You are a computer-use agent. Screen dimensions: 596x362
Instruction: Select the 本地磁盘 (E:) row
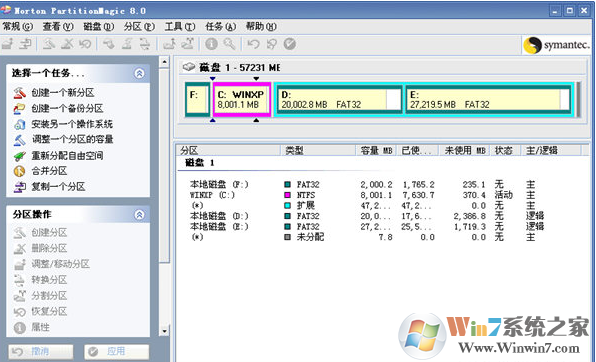pos(368,227)
